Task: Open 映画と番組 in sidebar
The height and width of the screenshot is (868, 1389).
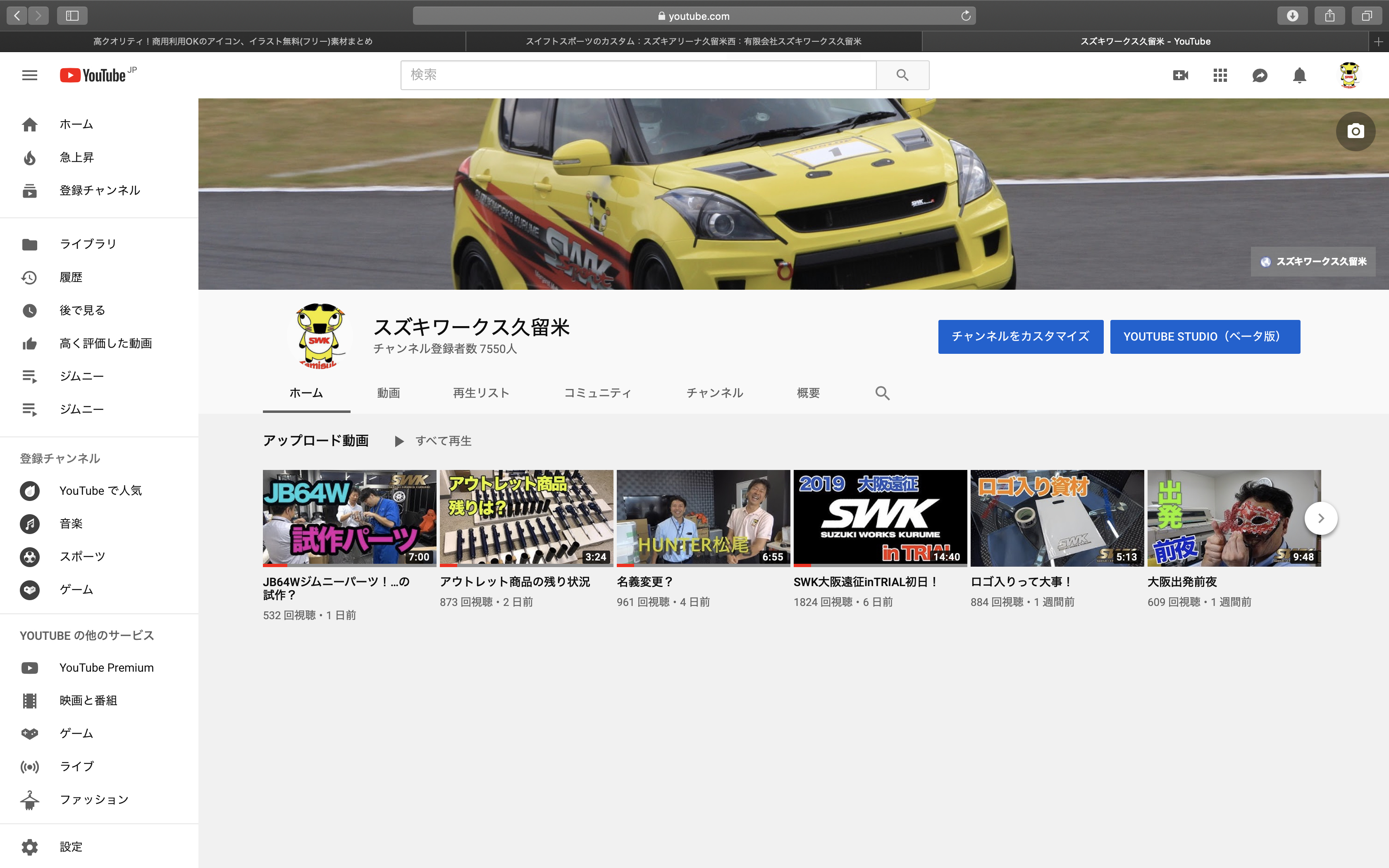Action: [99, 700]
